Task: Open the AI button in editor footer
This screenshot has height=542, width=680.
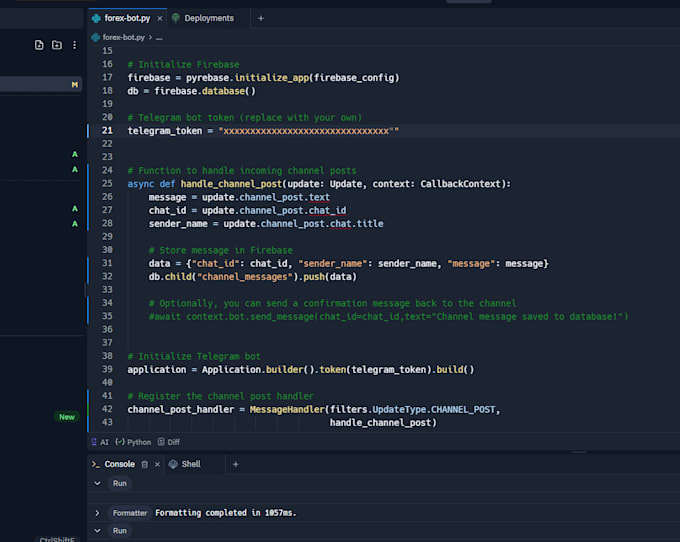Action: click(100, 442)
